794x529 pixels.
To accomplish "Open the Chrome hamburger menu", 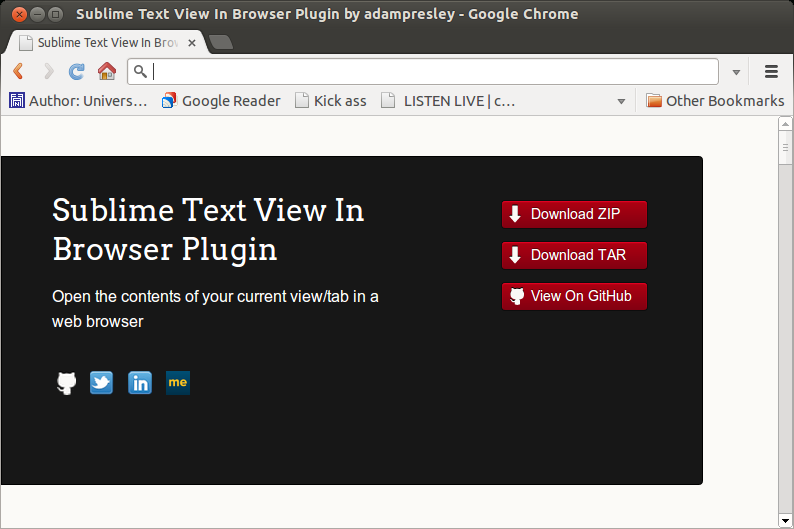I will 771,71.
